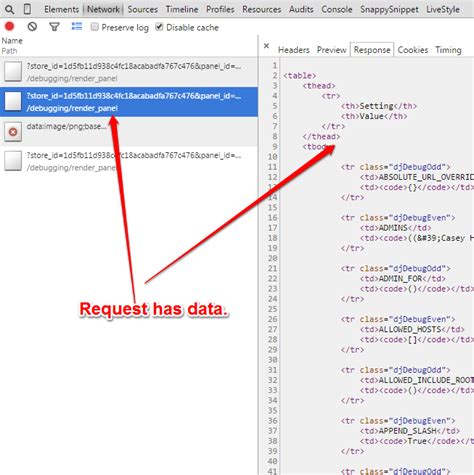
Task: Click the magnifier inspect element icon
Action: point(10,10)
